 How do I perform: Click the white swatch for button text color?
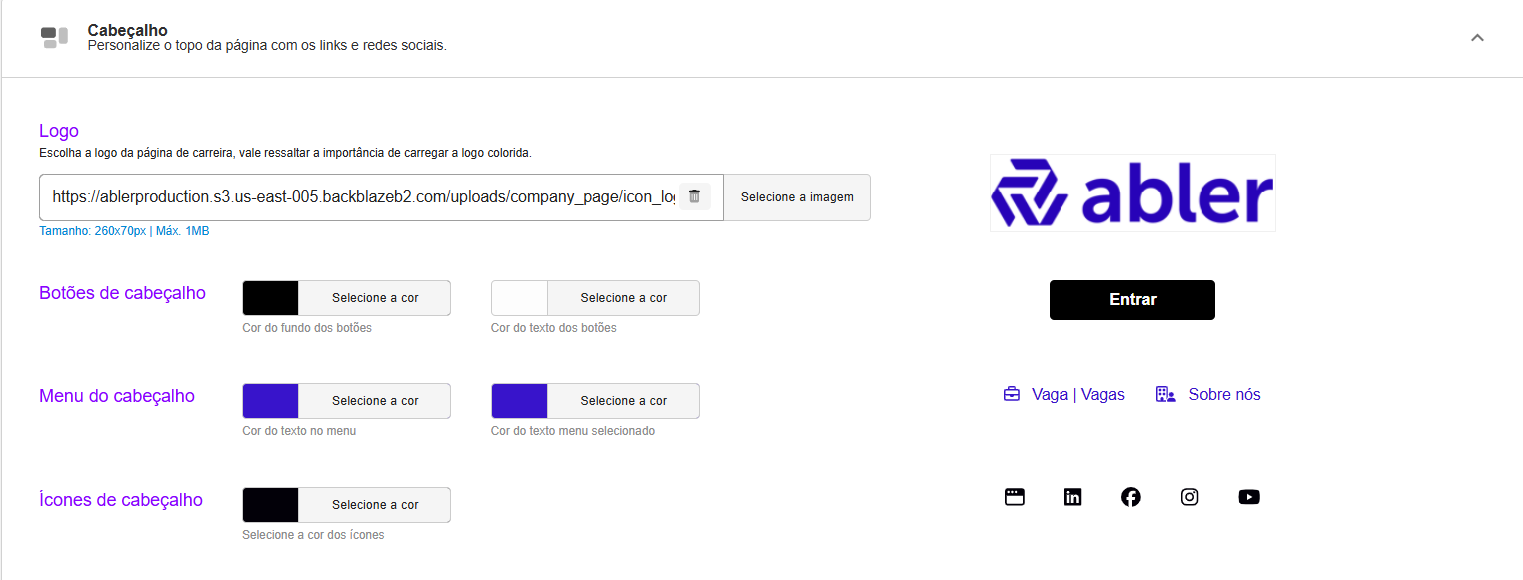520,298
